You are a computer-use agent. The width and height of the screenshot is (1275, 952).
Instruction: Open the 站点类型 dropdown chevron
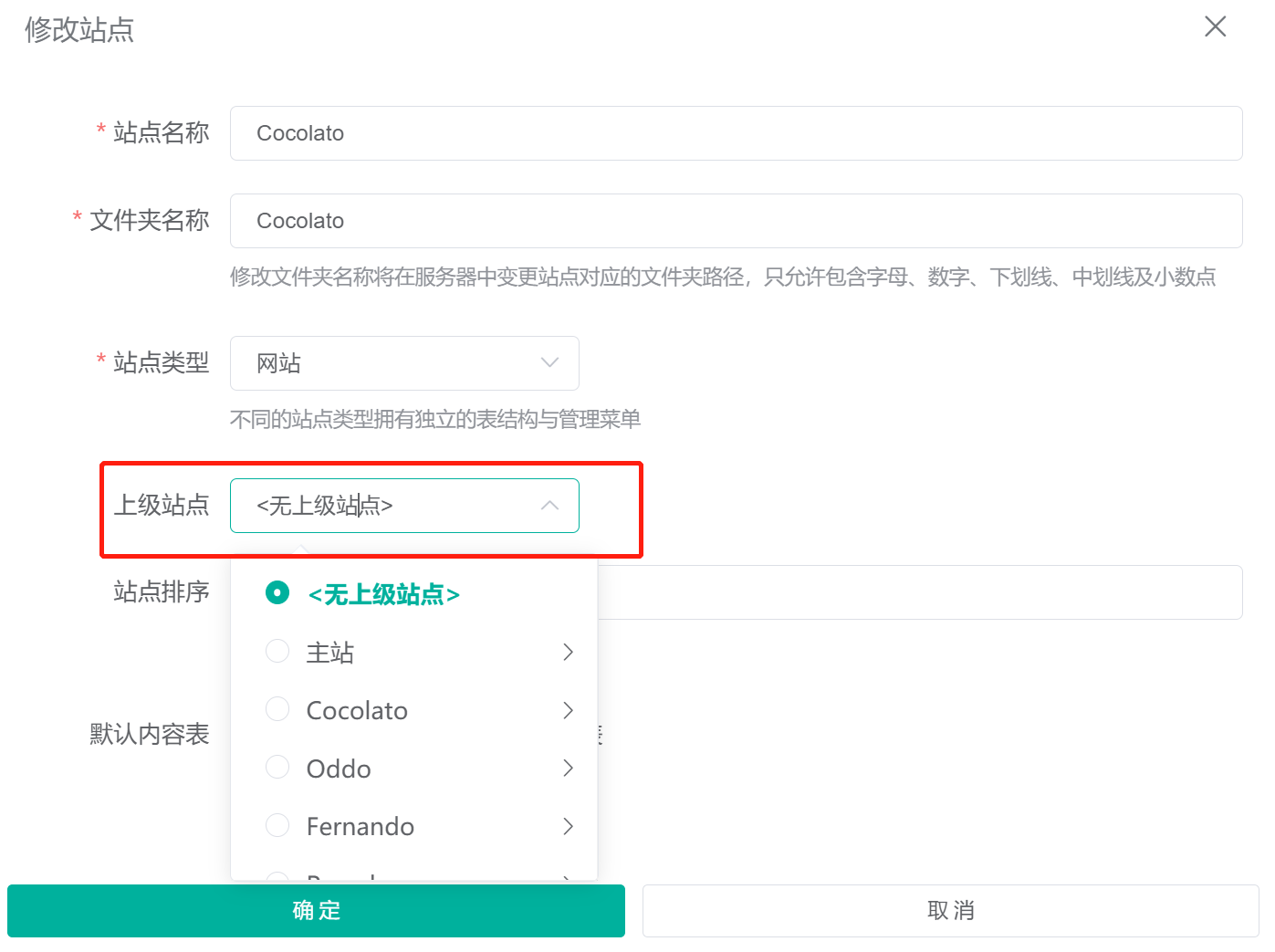(x=549, y=362)
